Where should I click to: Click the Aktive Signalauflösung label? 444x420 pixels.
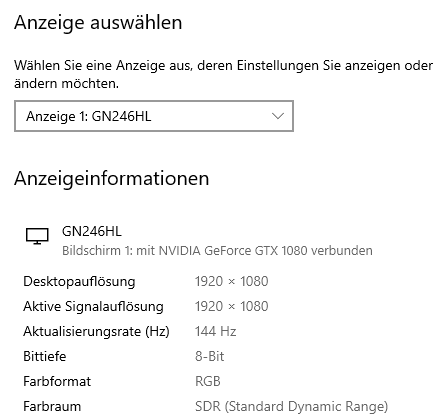pos(93,307)
